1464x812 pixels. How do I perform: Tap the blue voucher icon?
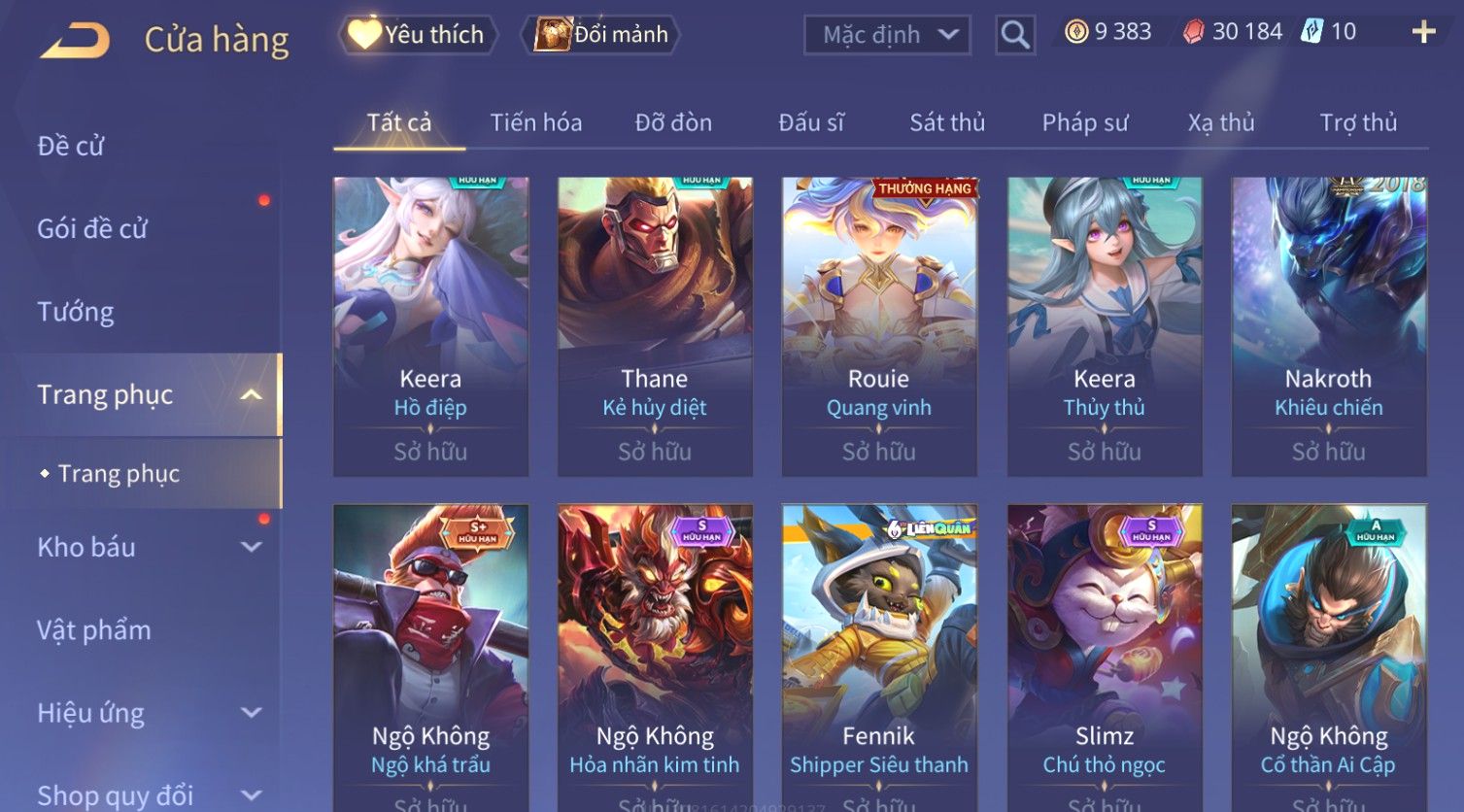[x=1311, y=31]
